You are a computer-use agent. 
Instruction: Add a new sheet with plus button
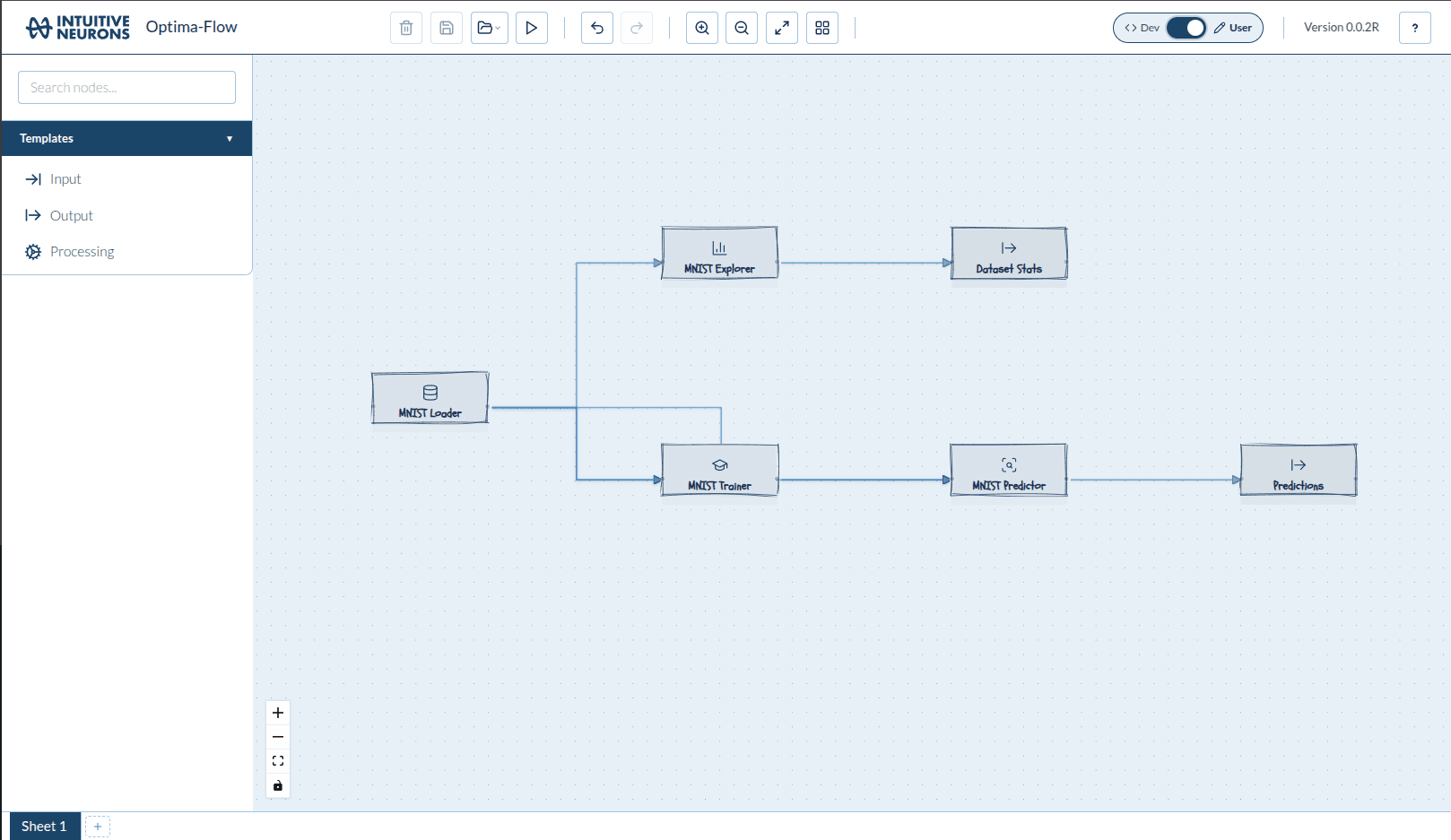(x=98, y=827)
